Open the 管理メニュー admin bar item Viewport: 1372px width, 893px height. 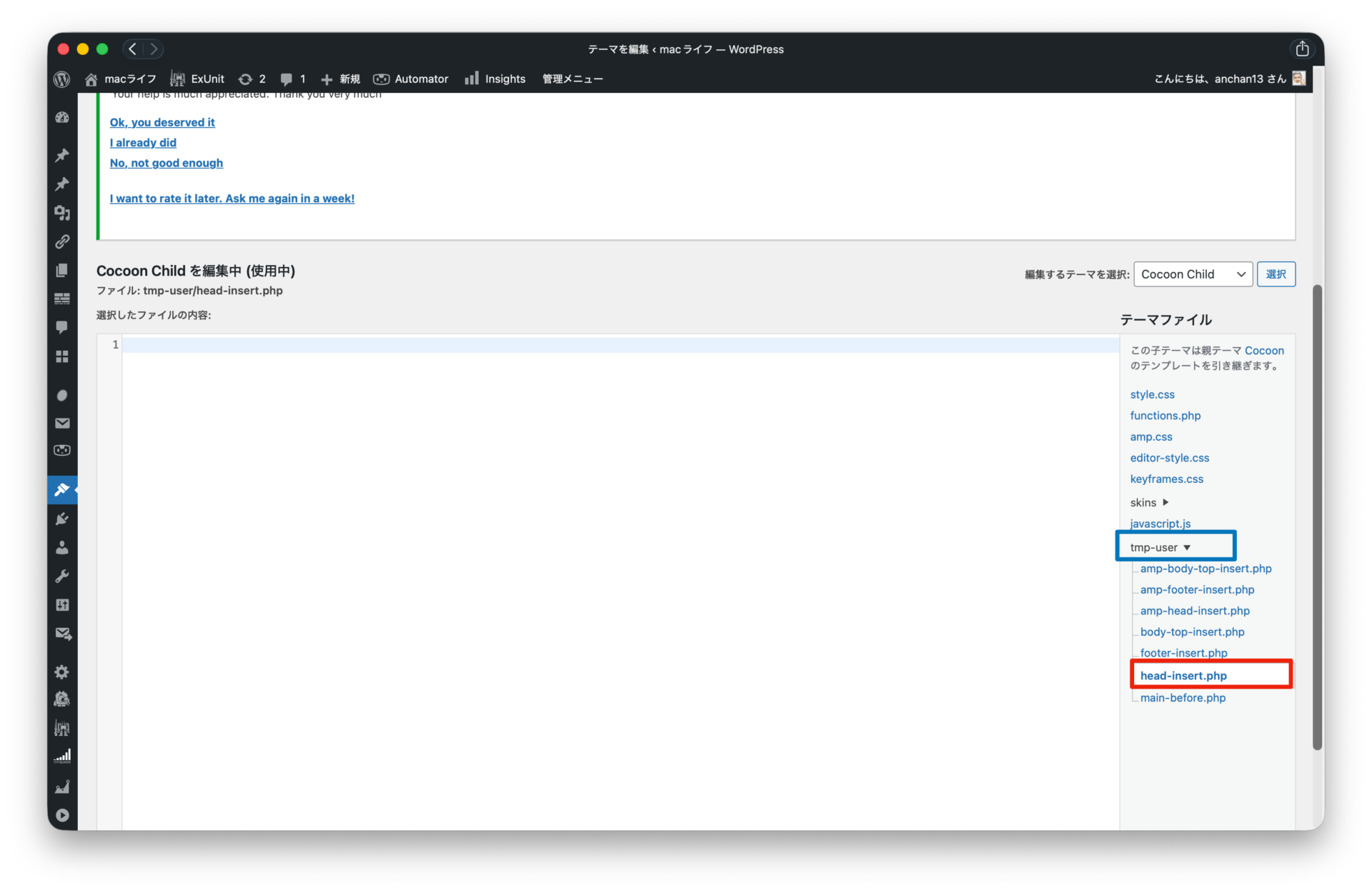572,79
